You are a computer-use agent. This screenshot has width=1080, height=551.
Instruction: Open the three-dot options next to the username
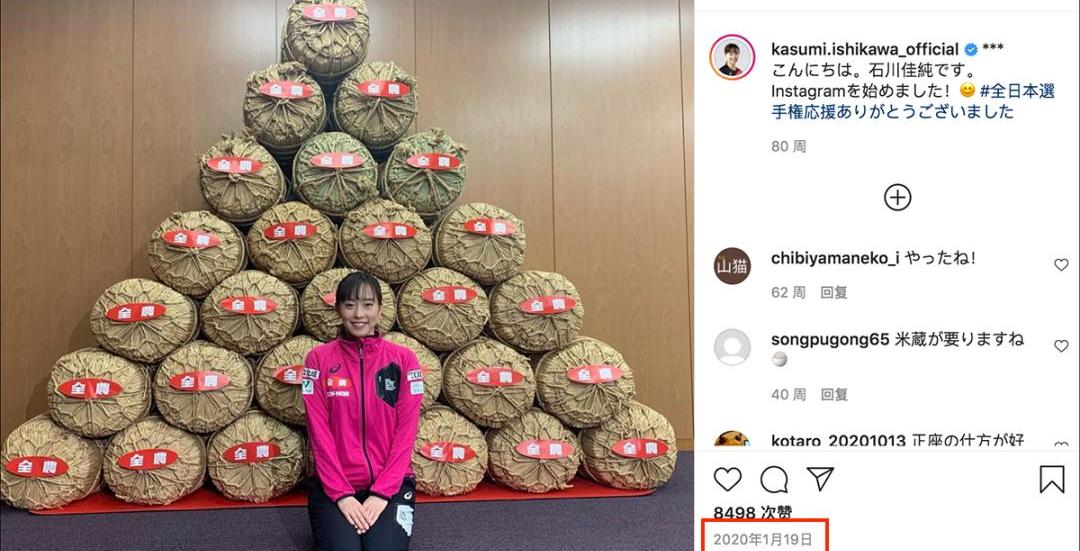click(x=993, y=48)
